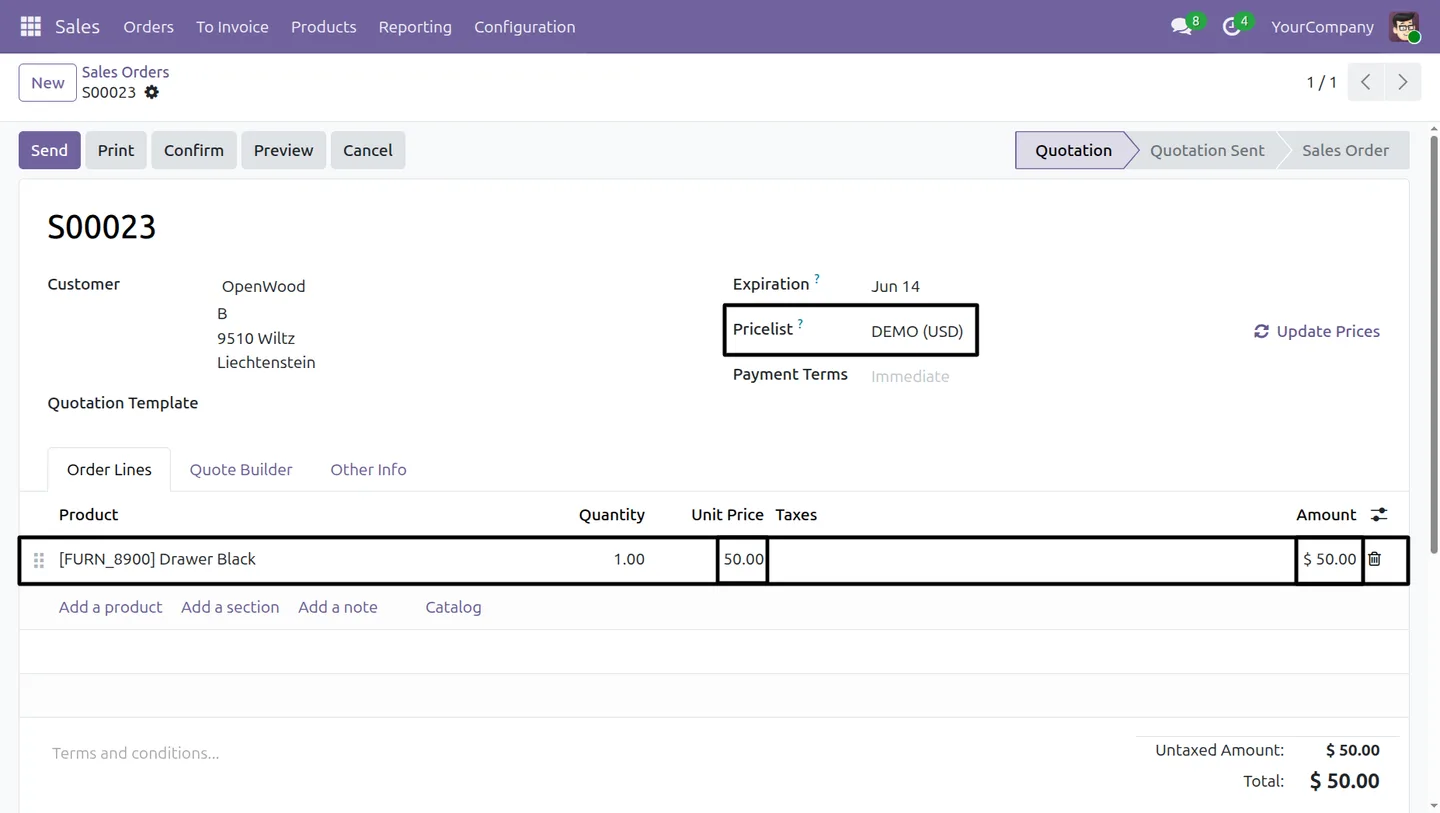Click the Quantity column header
Image resolution: width=1440 pixels, height=813 pixels.
[611, 515]
